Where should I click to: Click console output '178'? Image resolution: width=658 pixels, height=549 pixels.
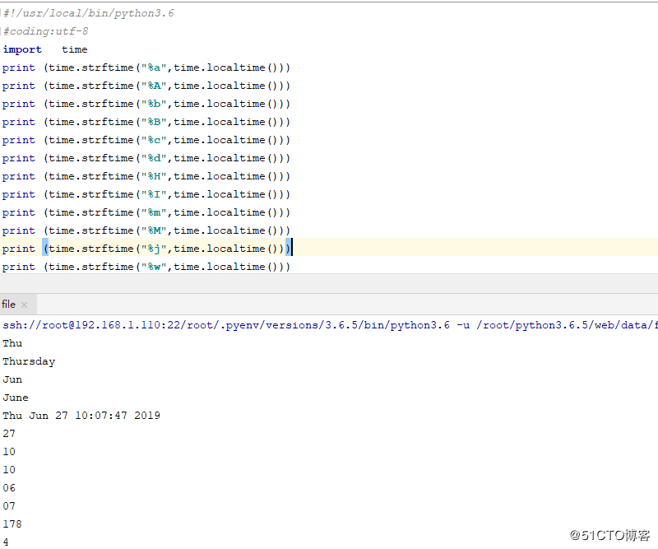point(12,524)
